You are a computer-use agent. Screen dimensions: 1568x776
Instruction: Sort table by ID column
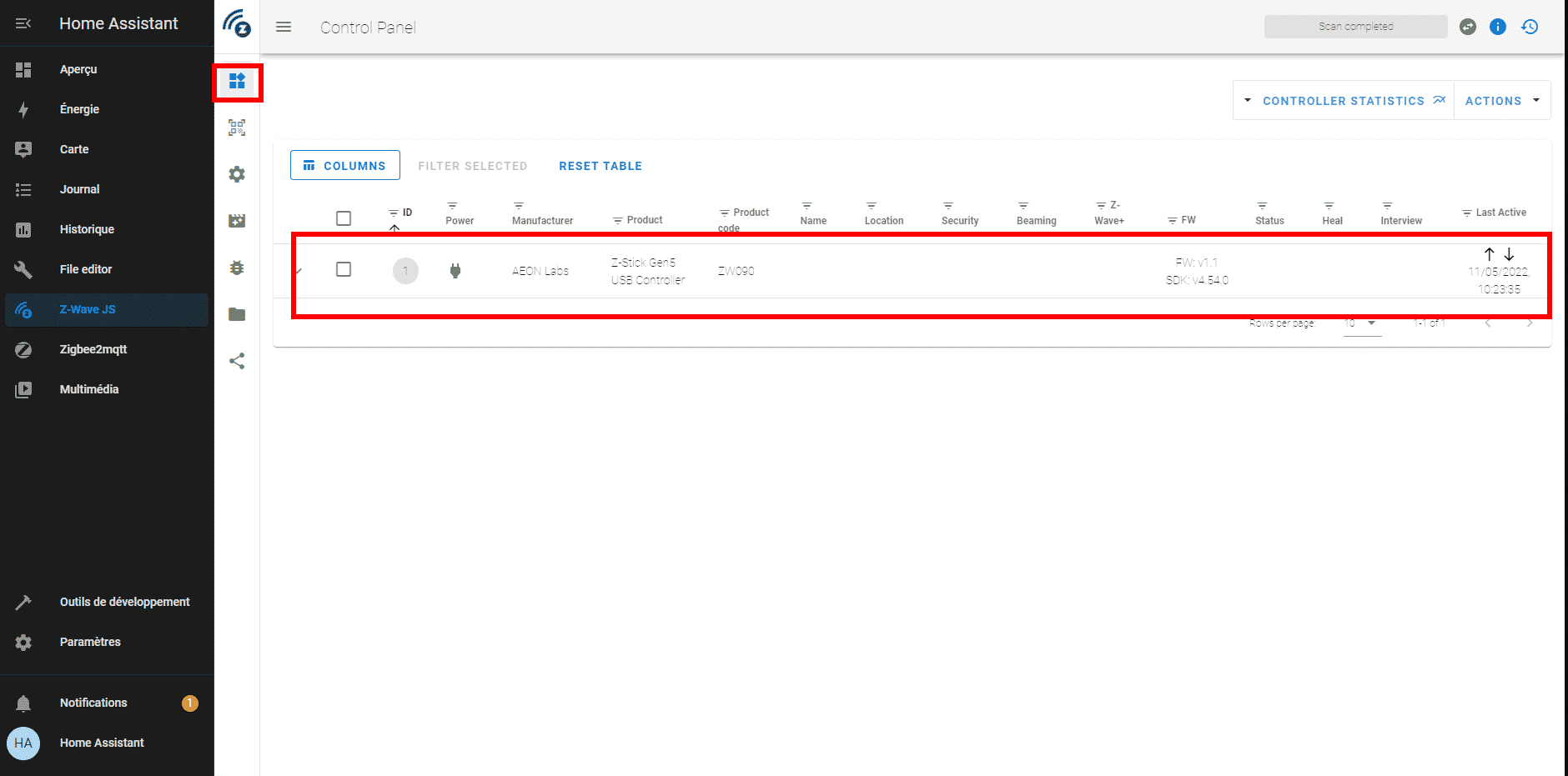click(407, 213)
